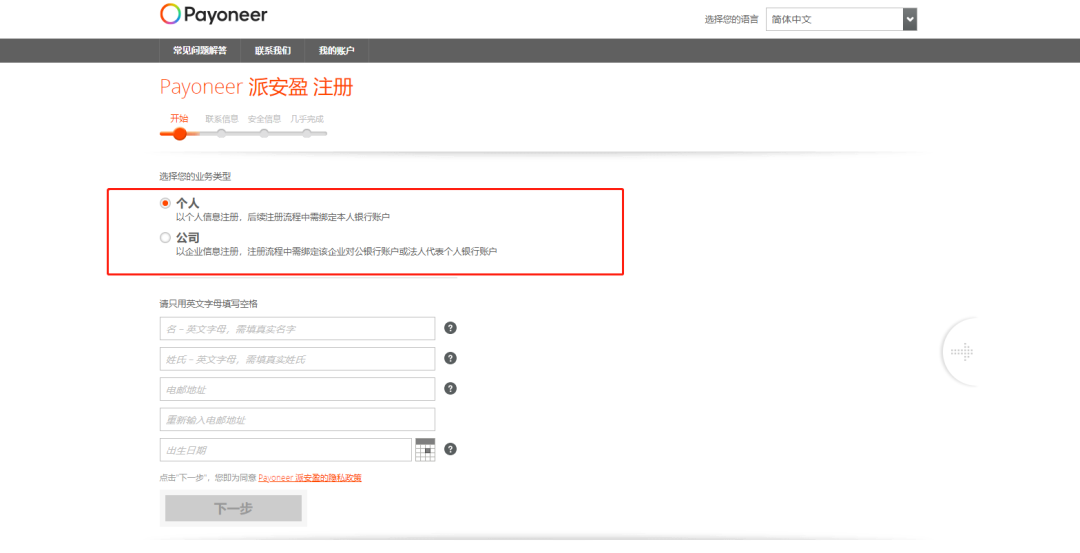This screenshot has width=1080, height=553.
Task: Click help icon beside last name field
Action: tap(450, 358)
